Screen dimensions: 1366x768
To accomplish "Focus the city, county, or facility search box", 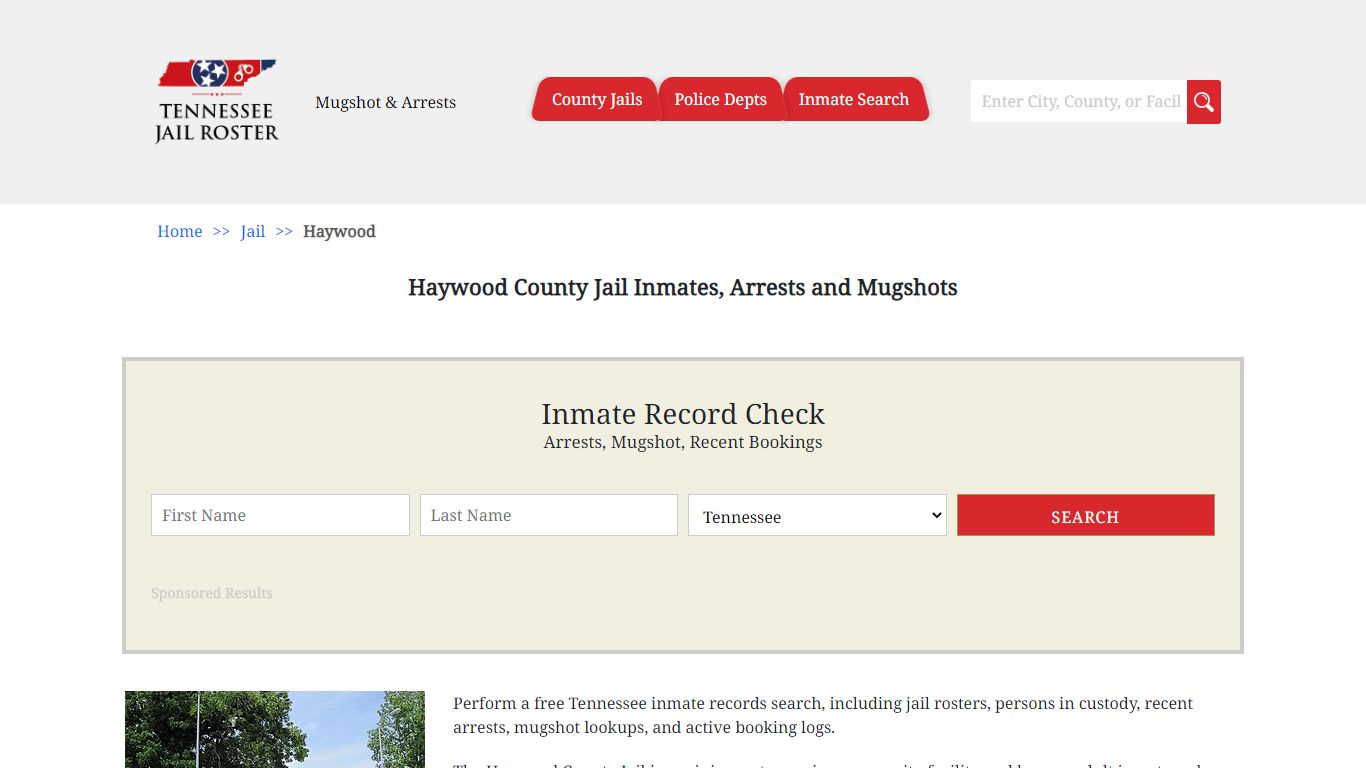I will click(1079, 102).
